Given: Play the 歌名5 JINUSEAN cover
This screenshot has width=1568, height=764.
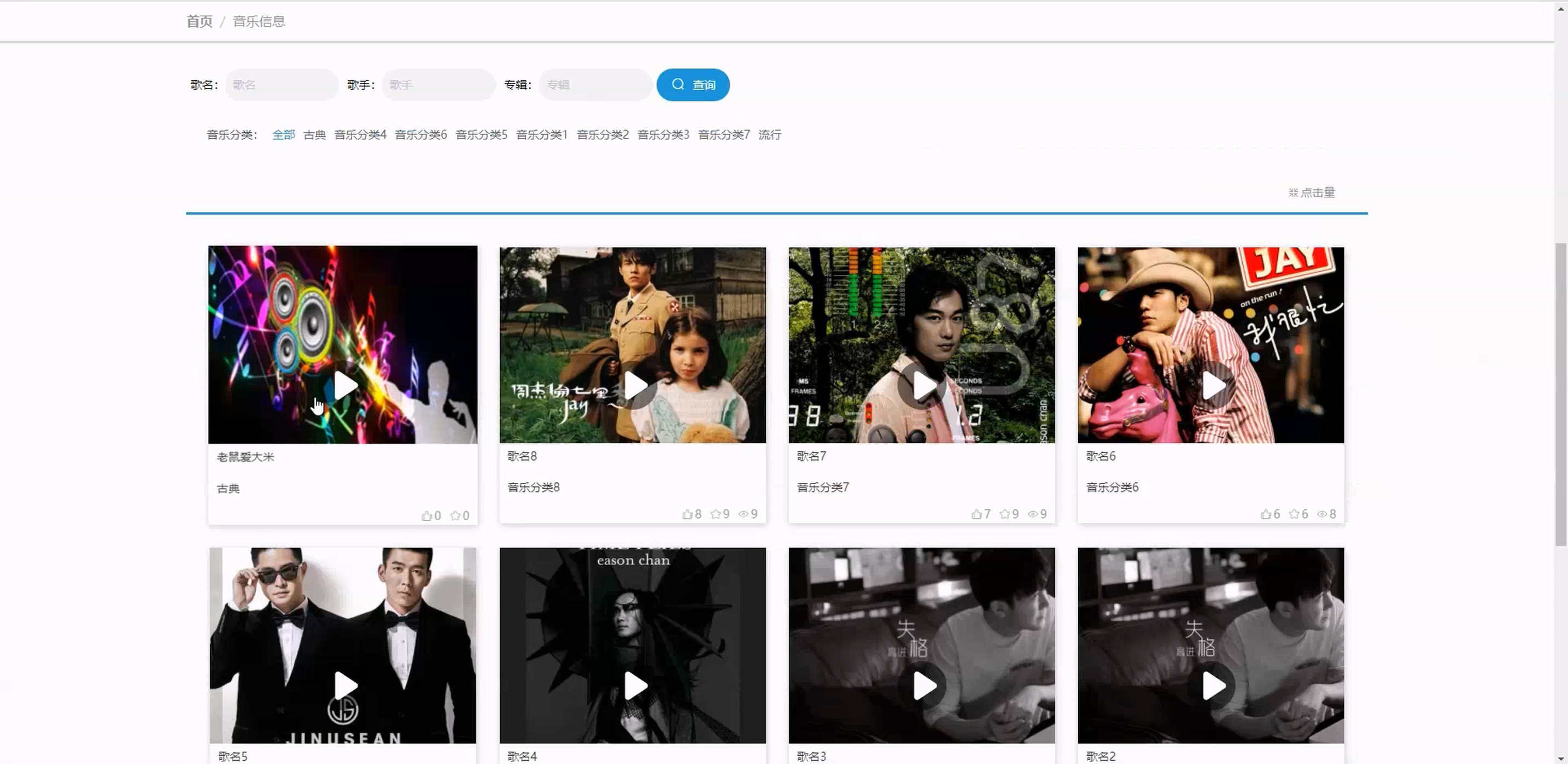Looking at the screenshot, I should [344, 686].
